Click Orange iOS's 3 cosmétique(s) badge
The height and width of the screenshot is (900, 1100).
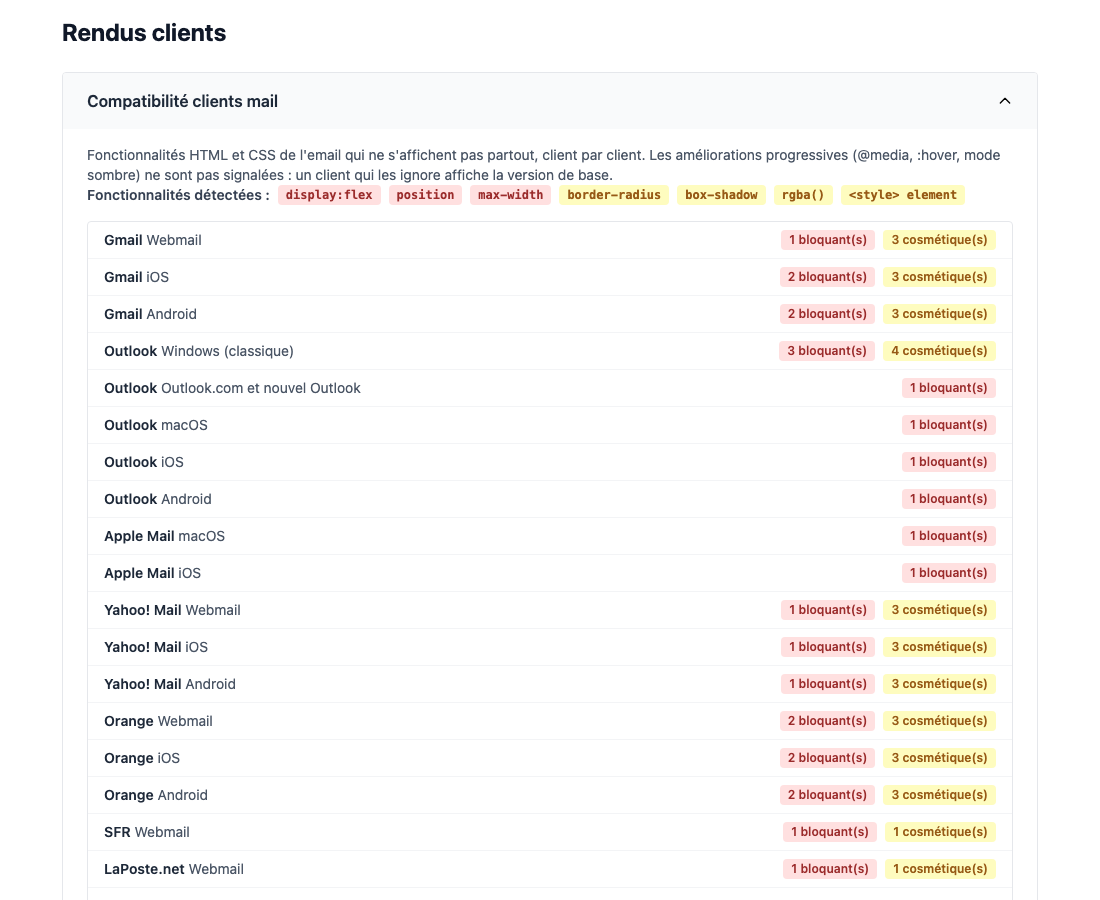(x=939, y=758)
